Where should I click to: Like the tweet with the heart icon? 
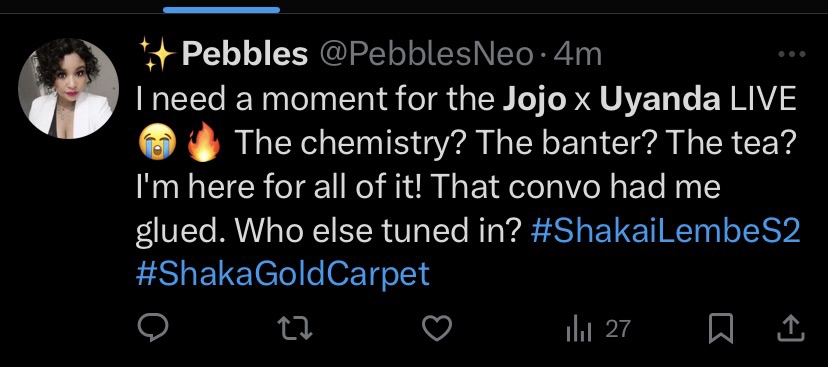(x=438, y=328)
